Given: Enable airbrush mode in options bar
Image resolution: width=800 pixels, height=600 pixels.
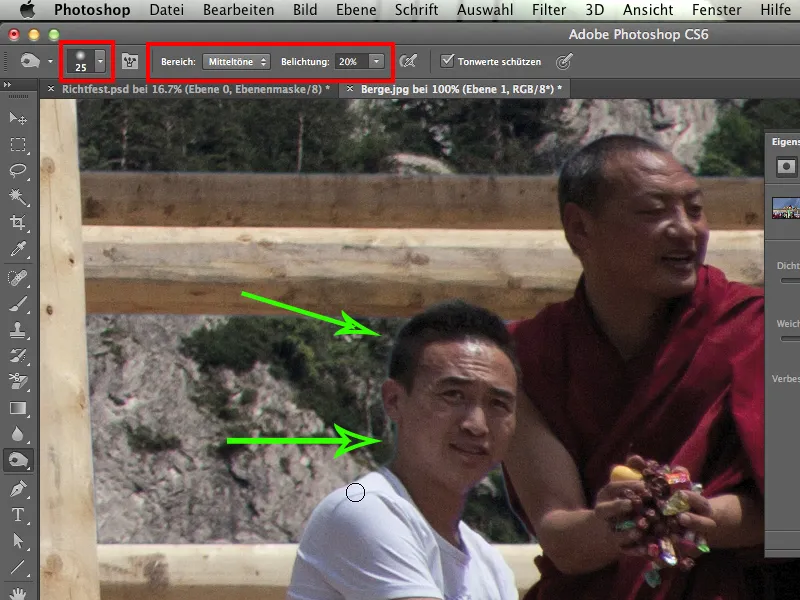Looking at the screenshot, I should click(408, 62).
